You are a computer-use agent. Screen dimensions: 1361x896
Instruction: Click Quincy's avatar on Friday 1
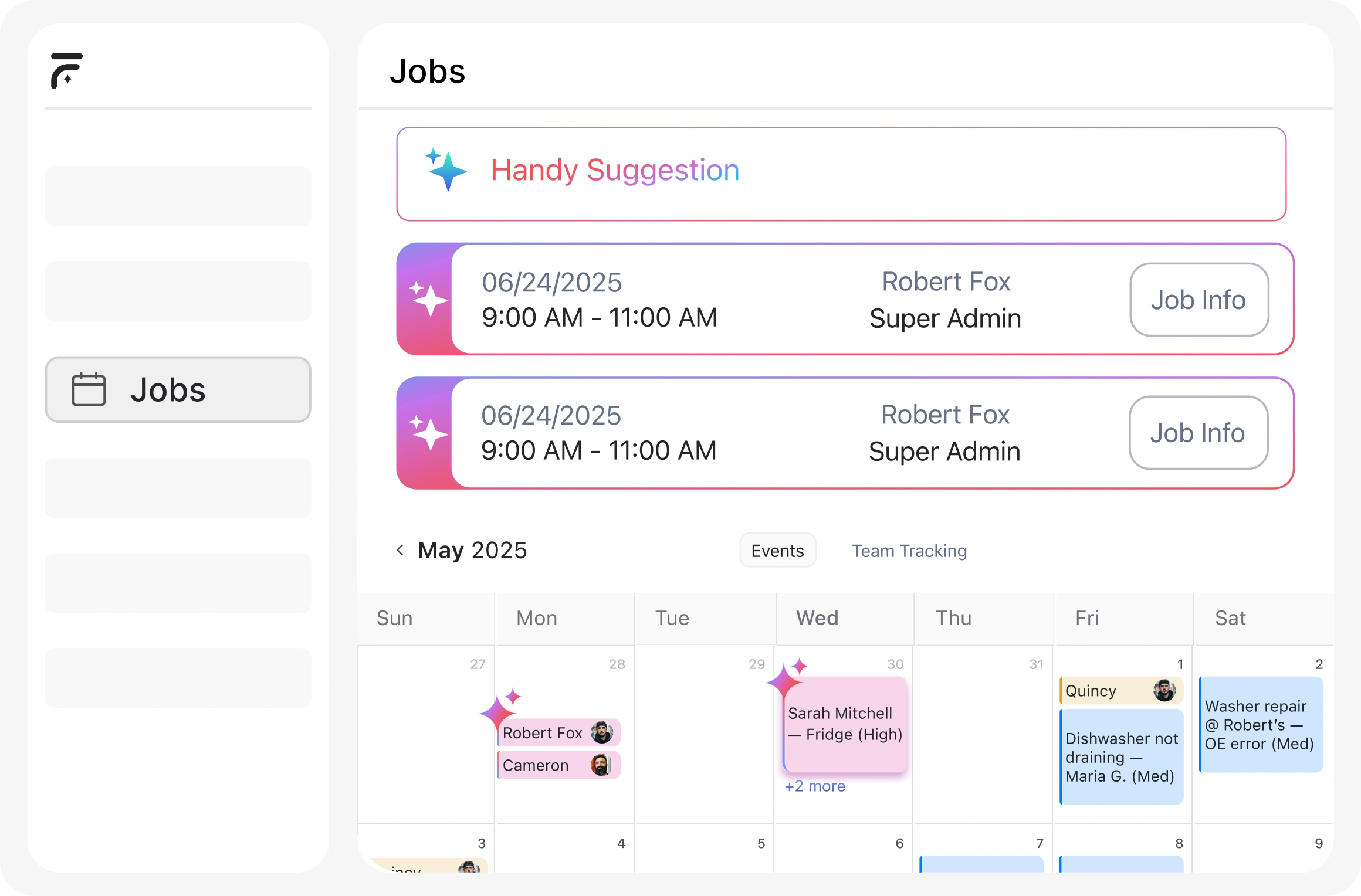(1164, 691)
